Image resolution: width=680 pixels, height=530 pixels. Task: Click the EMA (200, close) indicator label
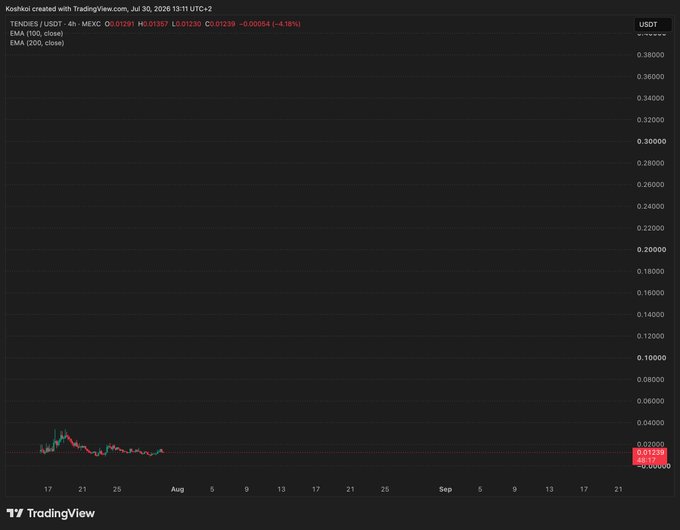coord(37,43)
